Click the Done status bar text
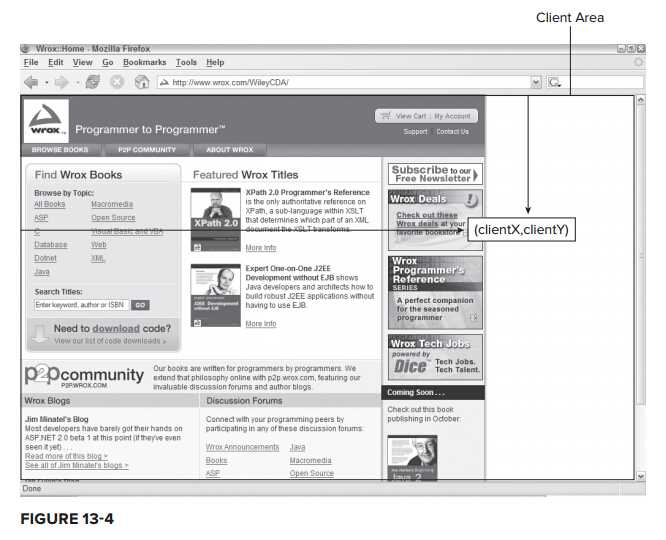Screen dimensions: 666x540 tap(32, 489)
